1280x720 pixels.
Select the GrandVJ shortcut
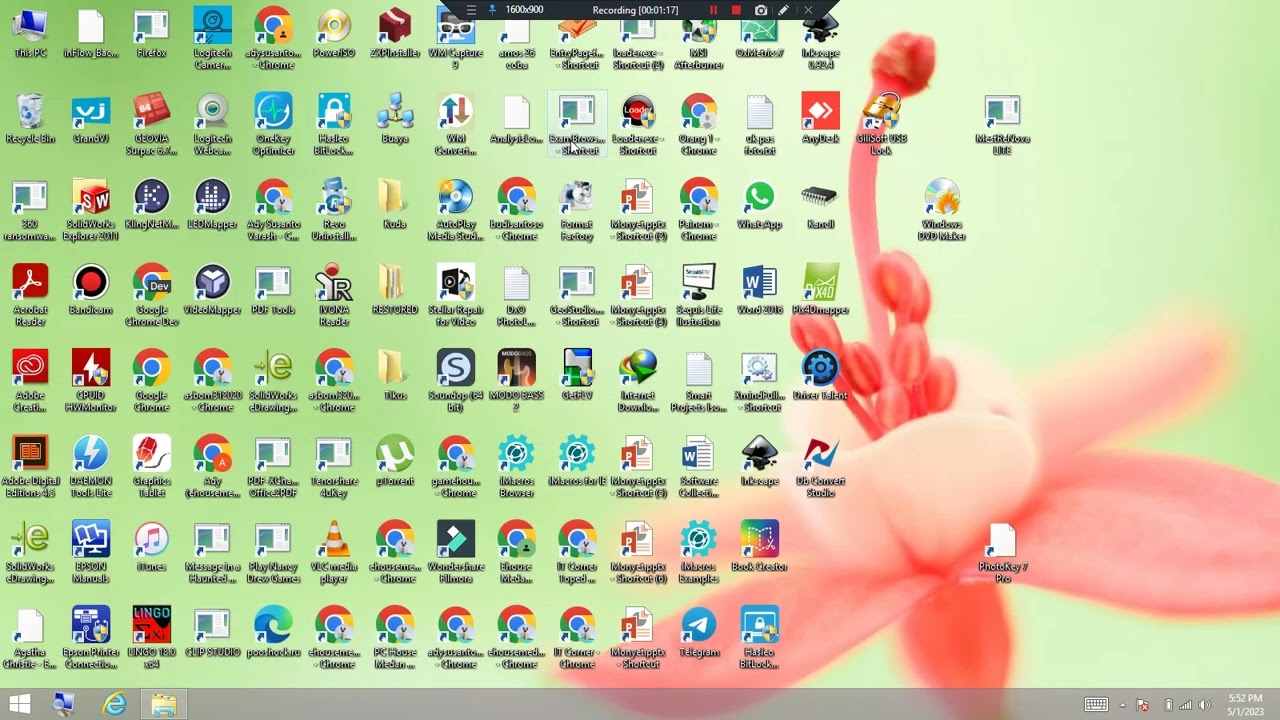[x=91, y=120]
